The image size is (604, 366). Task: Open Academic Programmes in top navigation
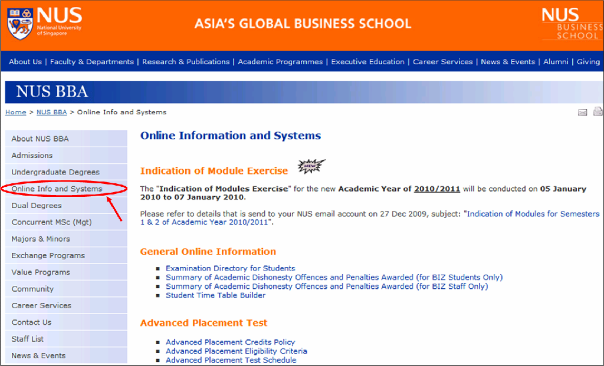coord(280,62)
